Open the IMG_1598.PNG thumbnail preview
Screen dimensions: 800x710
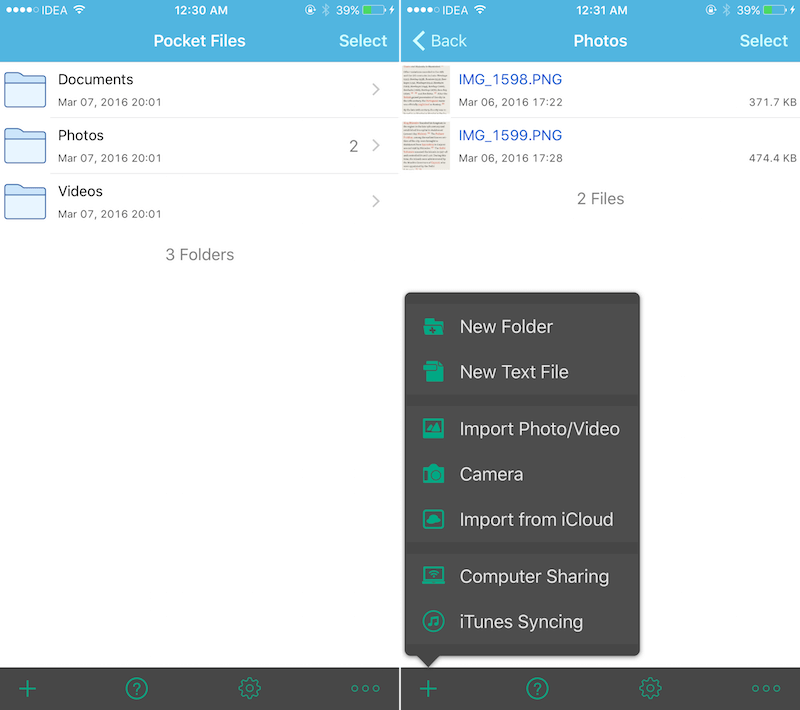[x=426, y=90]
